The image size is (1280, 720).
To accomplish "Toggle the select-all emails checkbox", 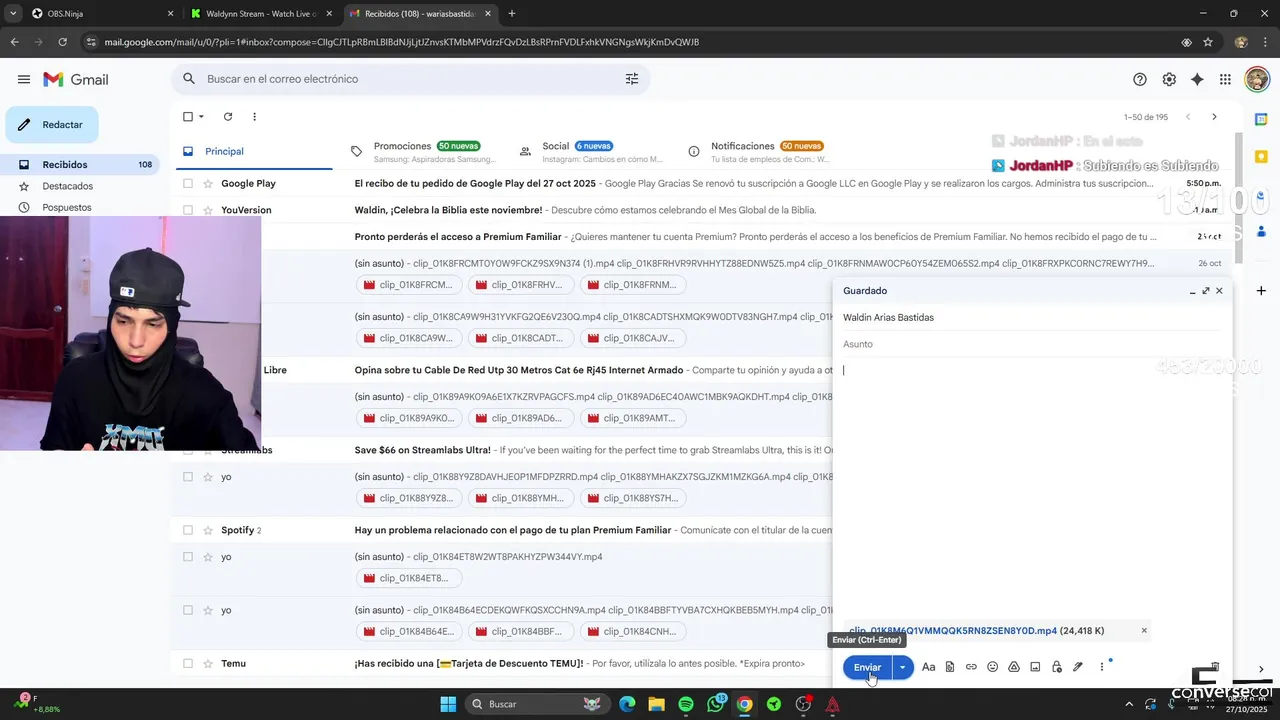I will [x=187, y=117].
